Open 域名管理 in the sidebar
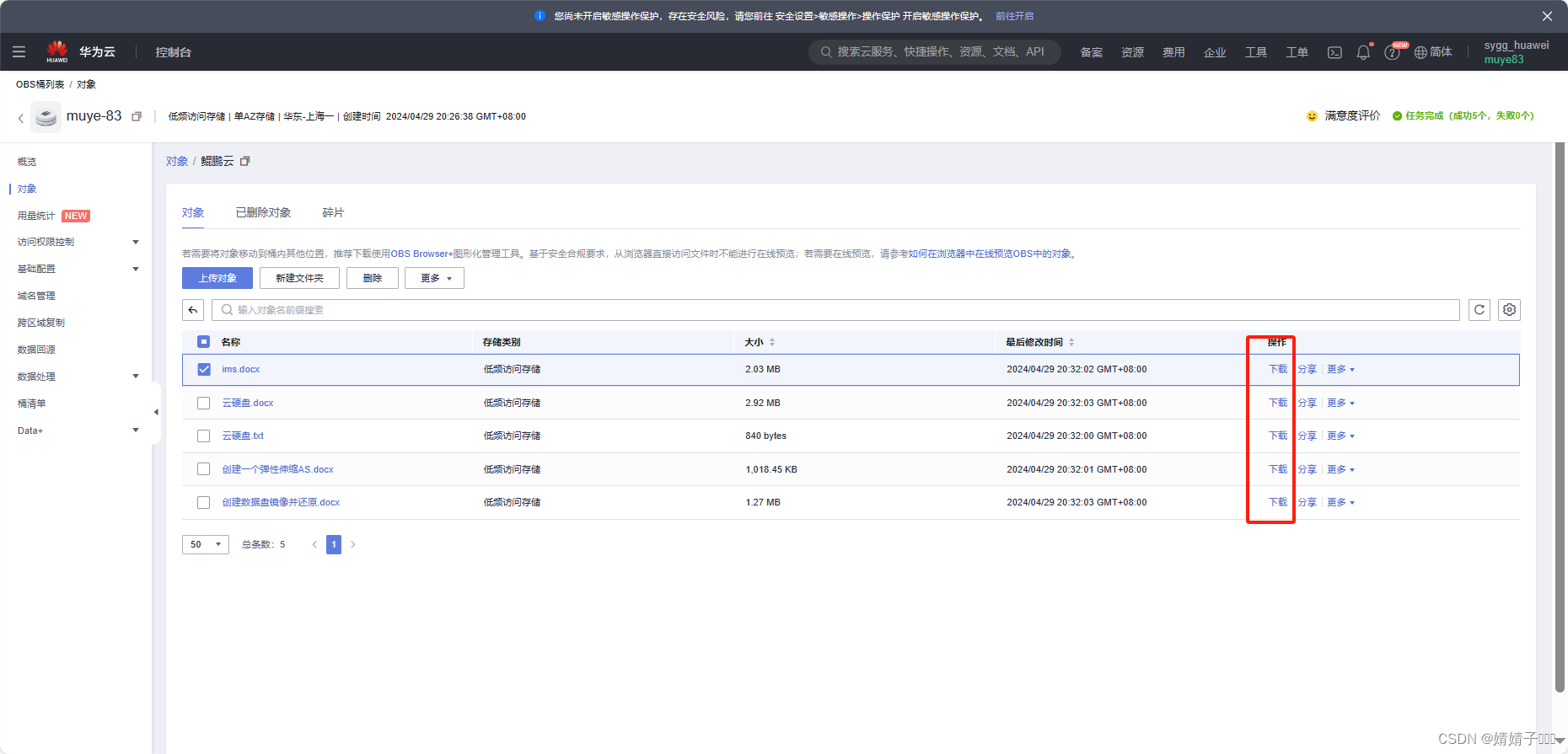 click(36, 296)
